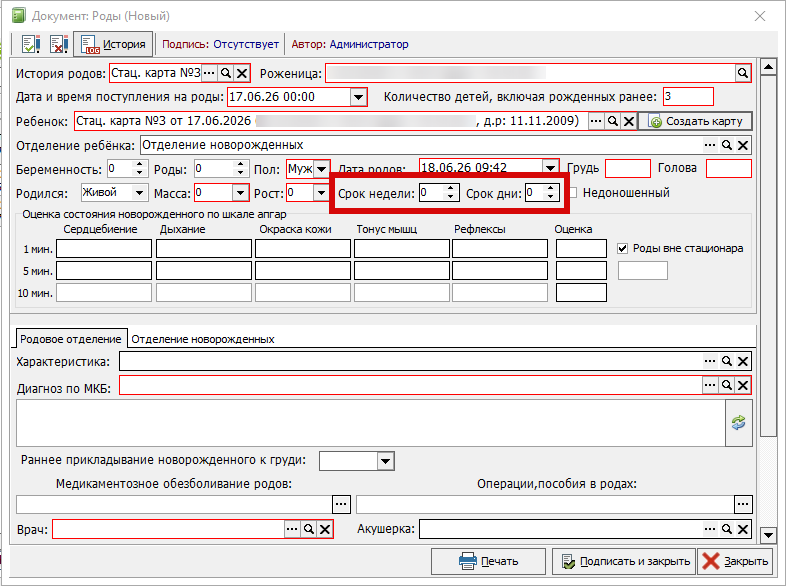
Task: Click the sign document icon in toolbar
Action: click(31, 44)
